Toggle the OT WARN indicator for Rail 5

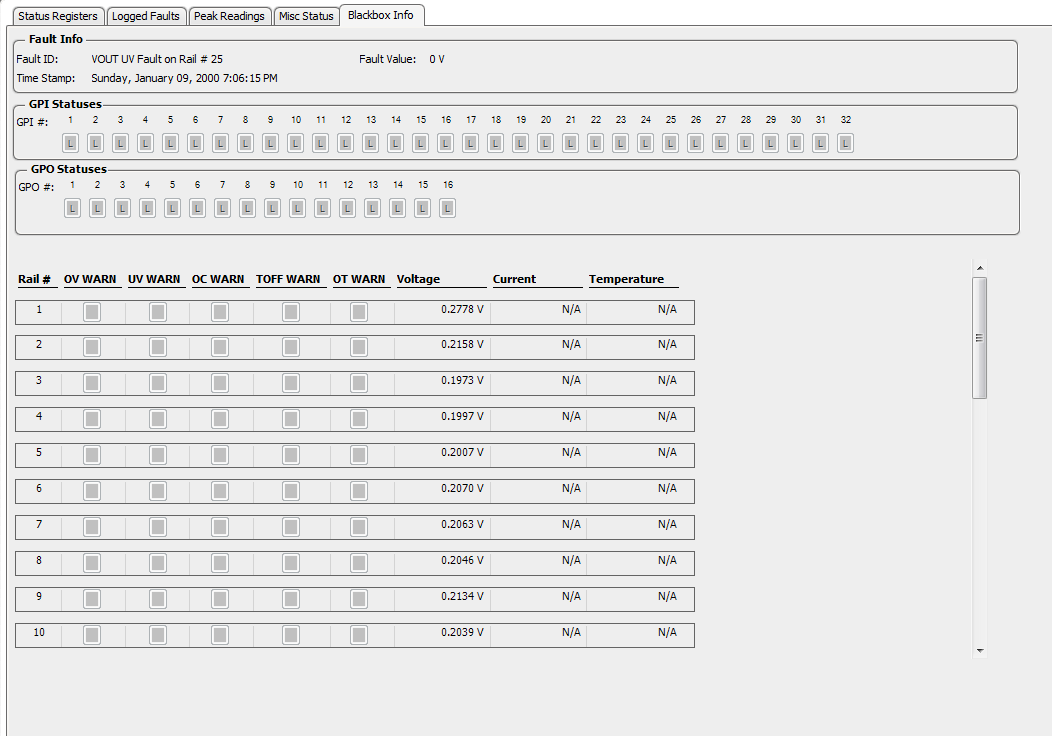pos(357,454)
